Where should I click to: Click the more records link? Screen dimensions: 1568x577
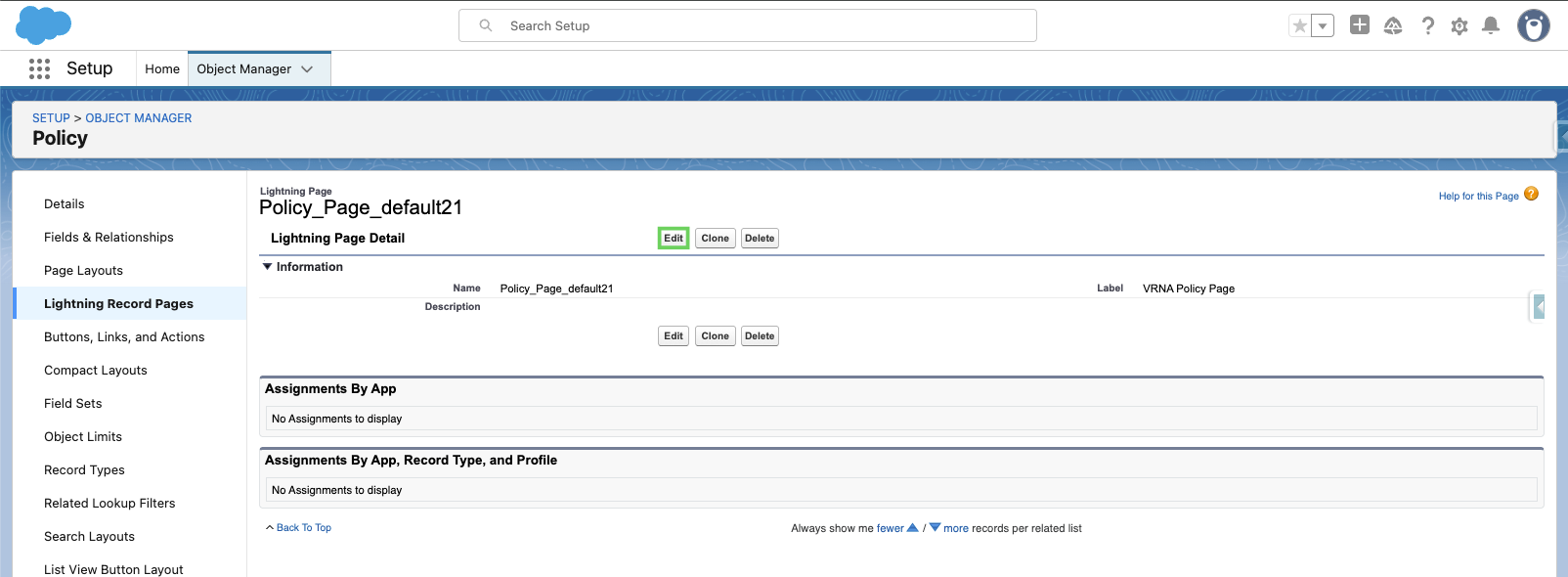(x=956, y=528)
